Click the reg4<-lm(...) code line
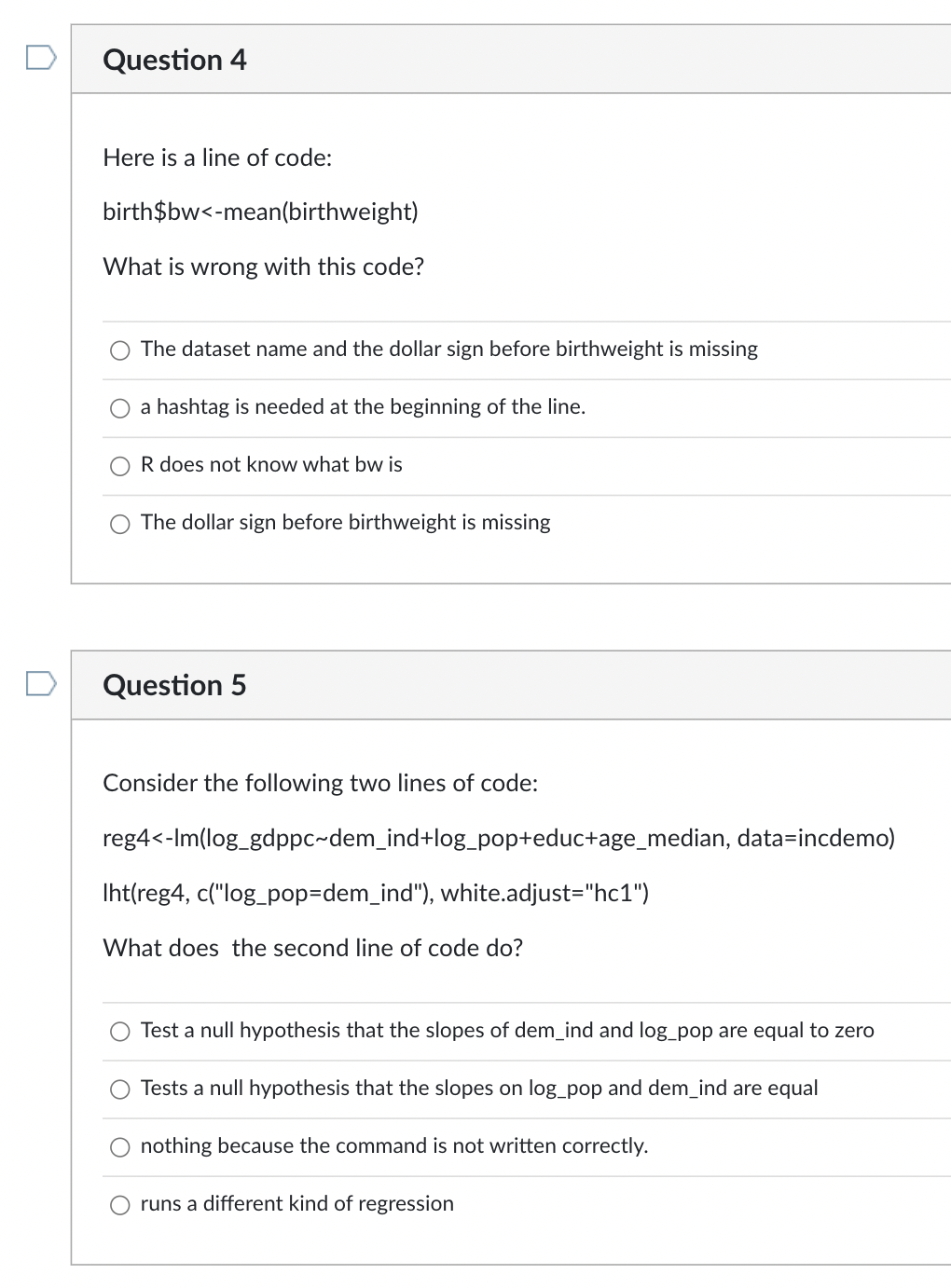This screenshot has height=1288, width=951. (498, 838)
